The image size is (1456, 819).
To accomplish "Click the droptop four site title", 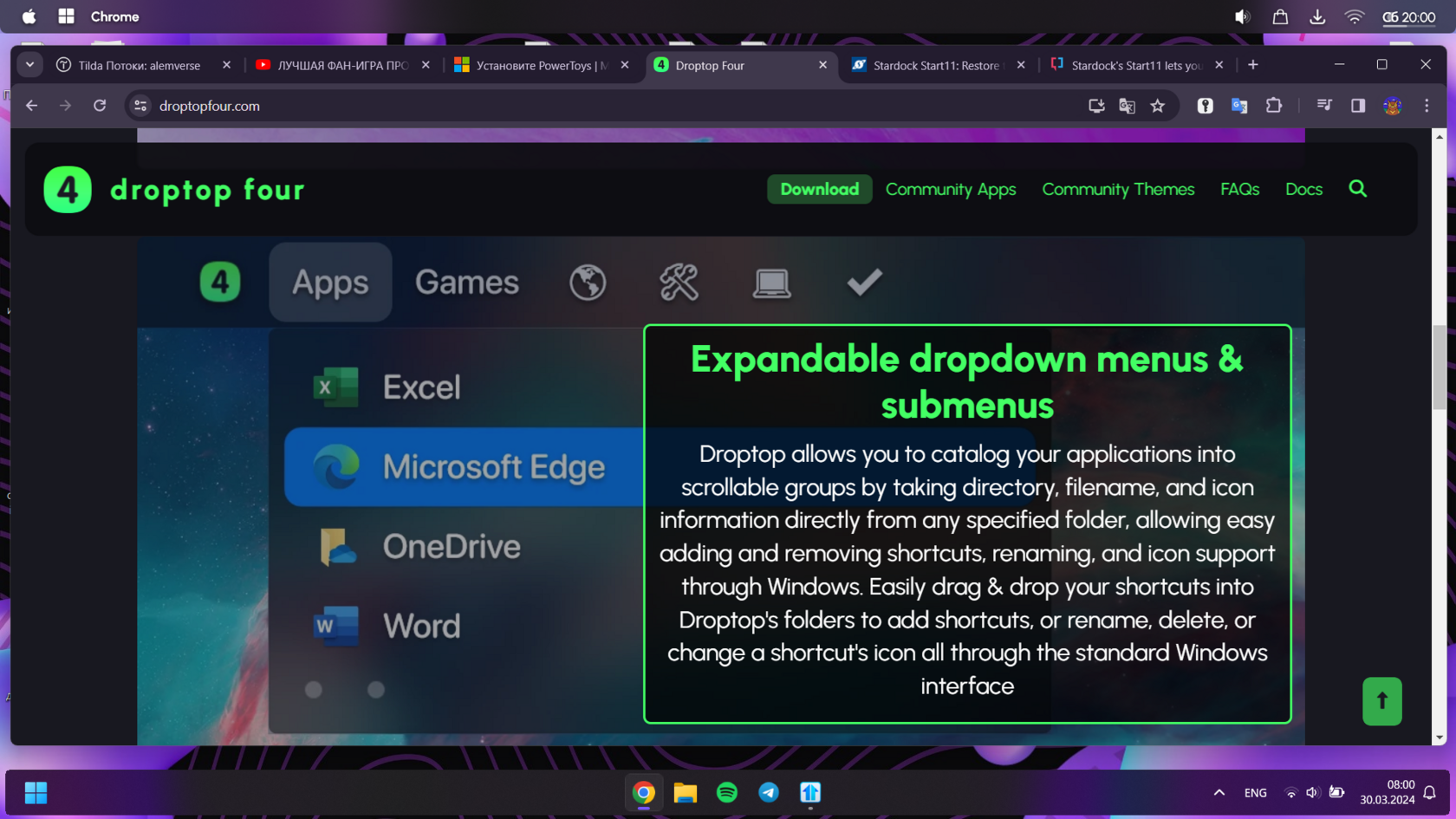I will (x=207, y=190).
